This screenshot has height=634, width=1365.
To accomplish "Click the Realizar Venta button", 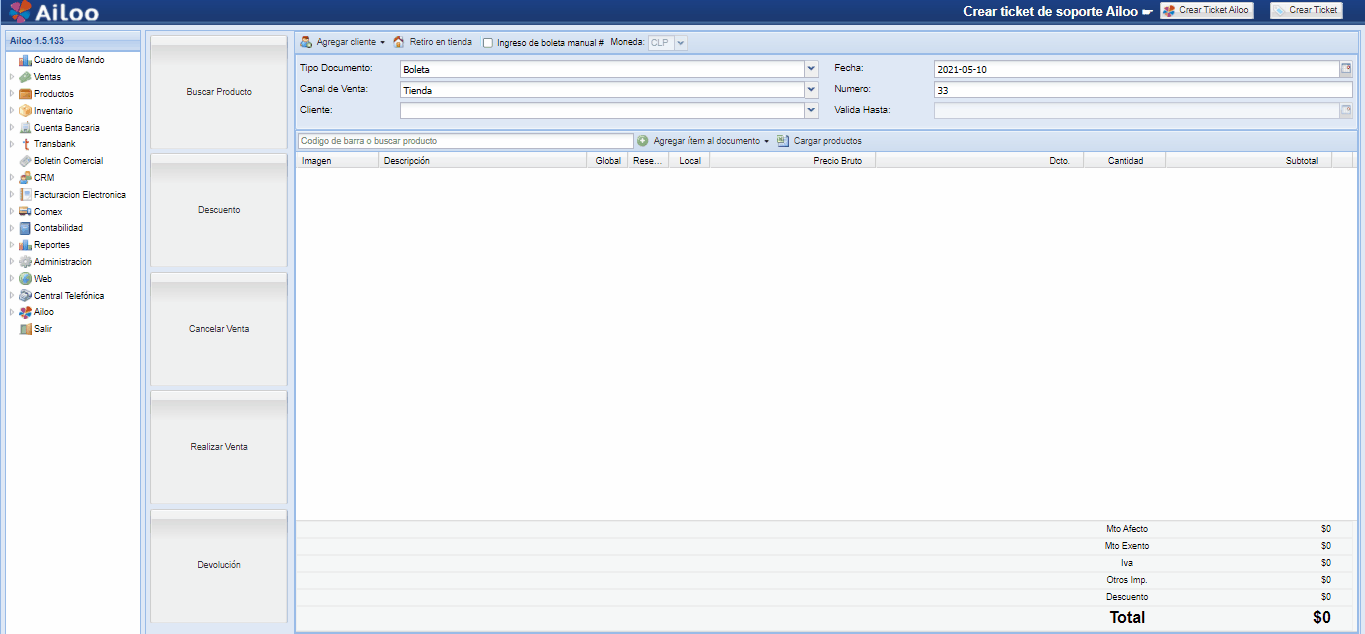I will [x=219, y=447].
